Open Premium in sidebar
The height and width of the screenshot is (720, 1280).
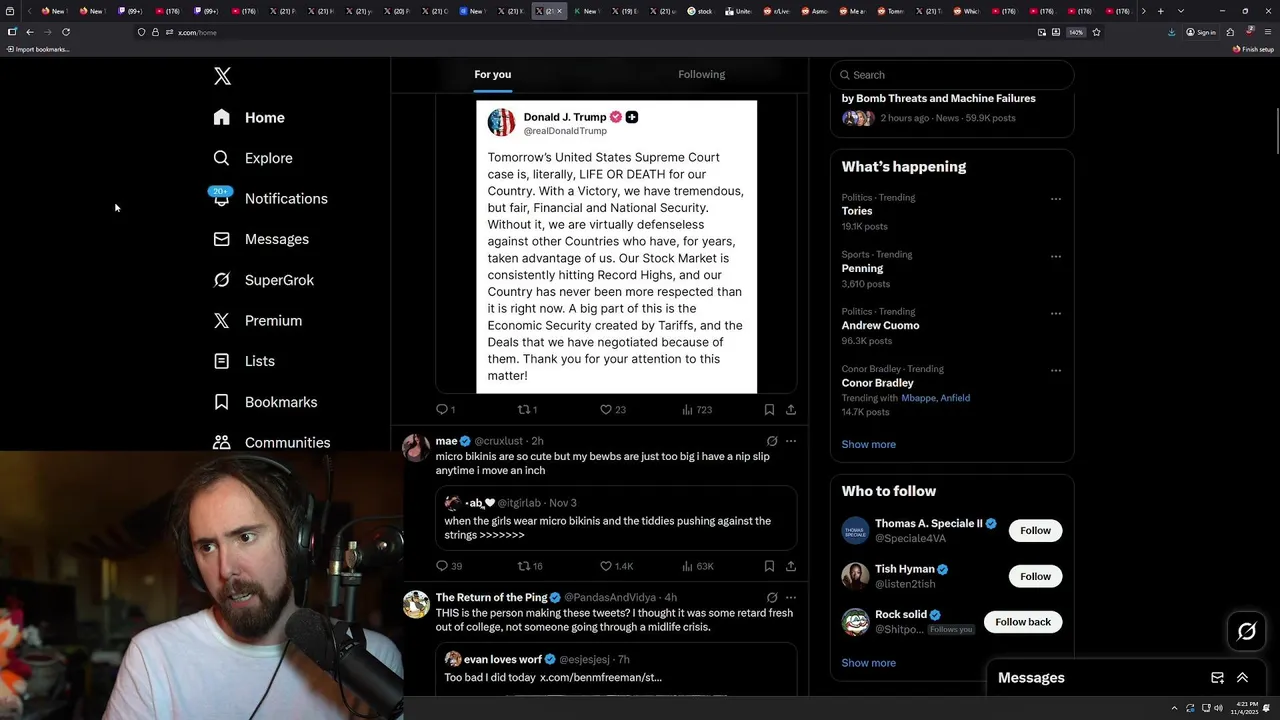[257, 320]
